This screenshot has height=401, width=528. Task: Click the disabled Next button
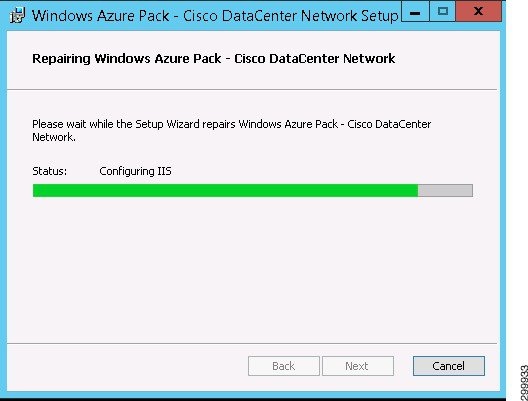tap(358, 366)
